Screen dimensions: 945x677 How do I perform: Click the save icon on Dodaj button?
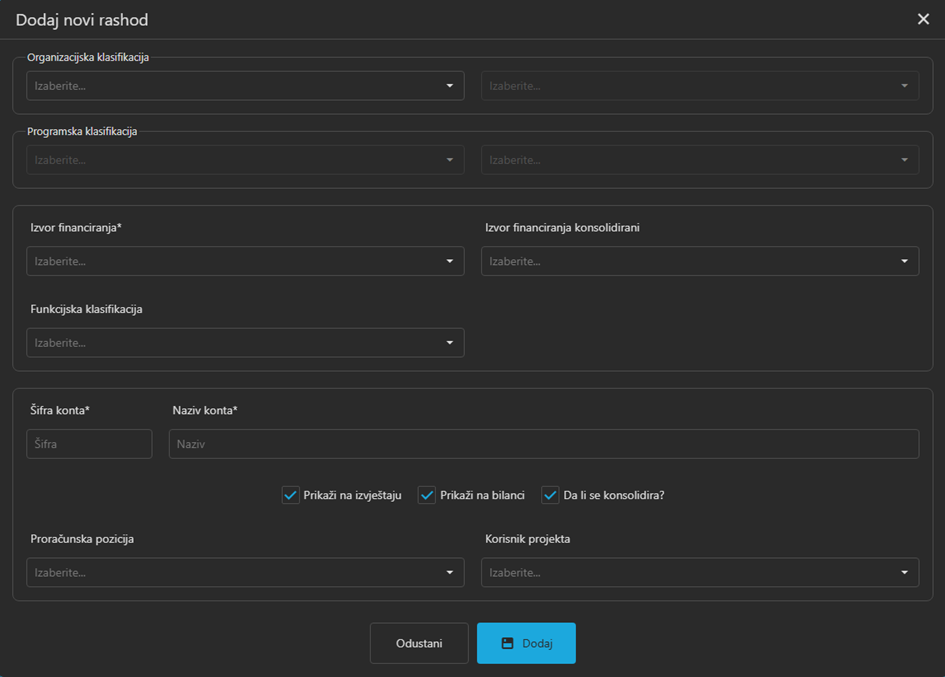(x=507, y=643)
